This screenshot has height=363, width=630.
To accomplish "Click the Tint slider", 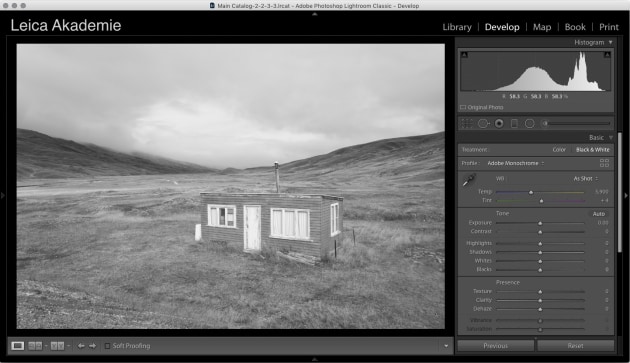I will click(540, 201).
